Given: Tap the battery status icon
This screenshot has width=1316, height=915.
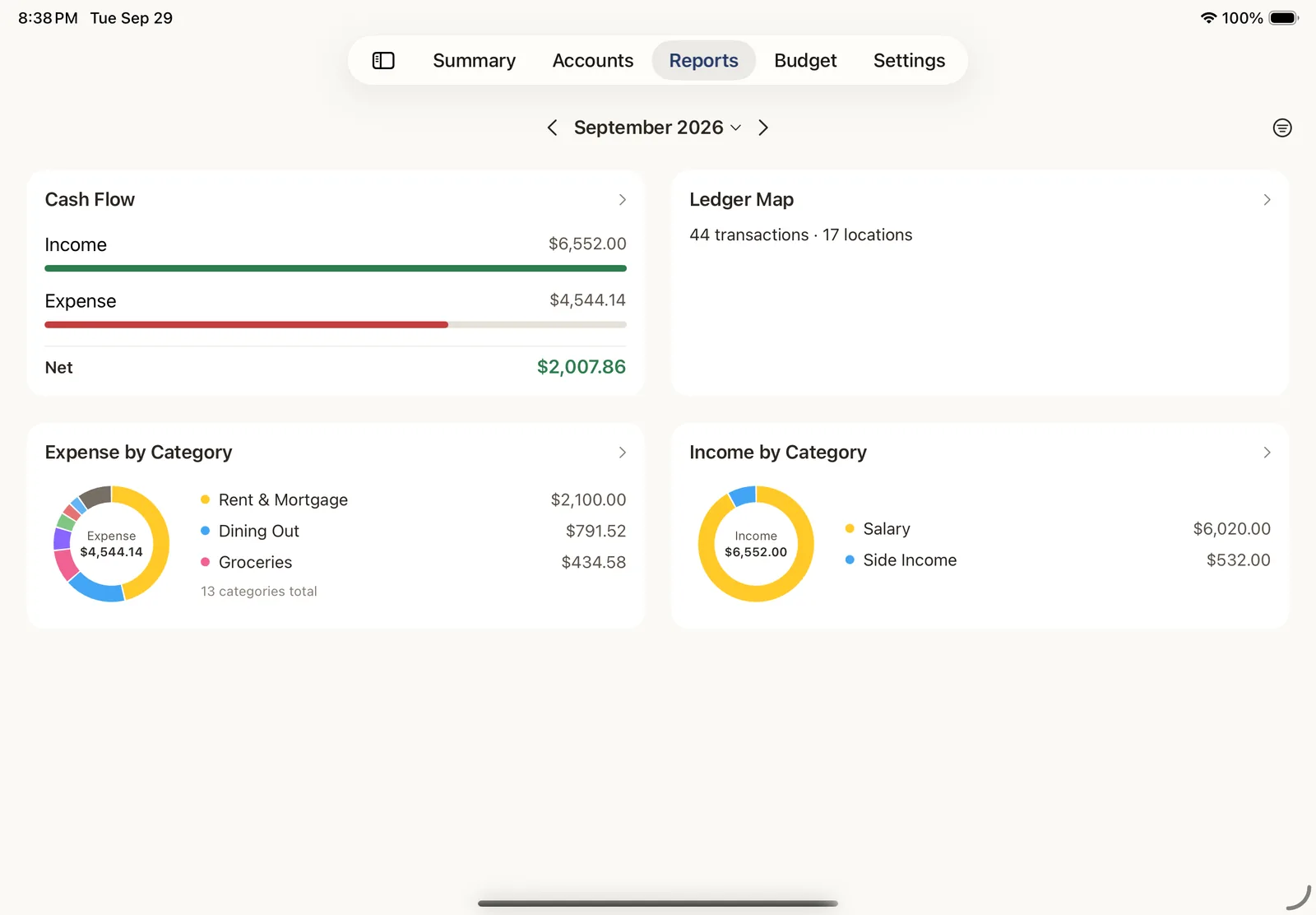Looking at the screenshot, I should tap(1283, 17).
